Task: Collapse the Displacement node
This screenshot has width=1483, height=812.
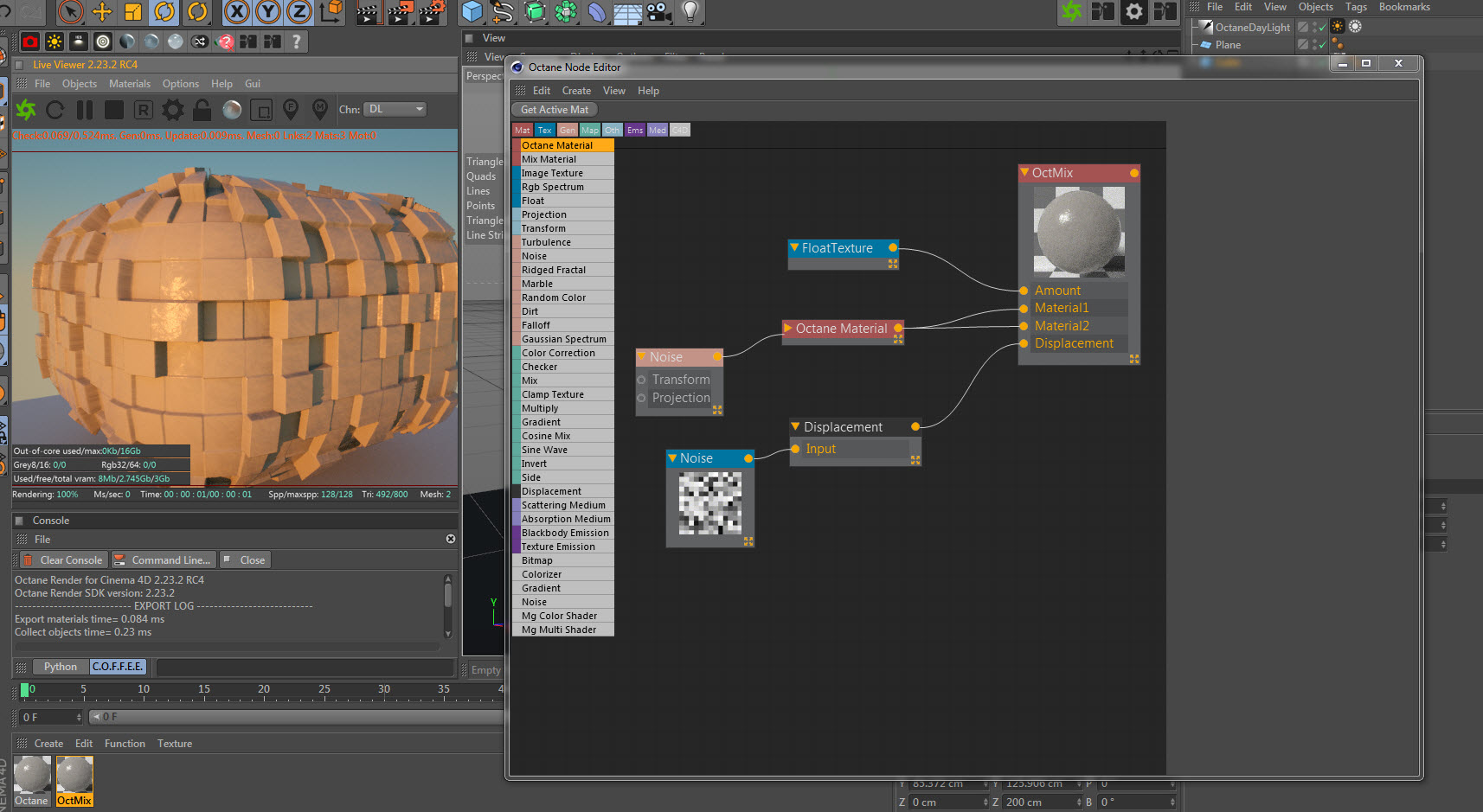Action: point(796,426)
